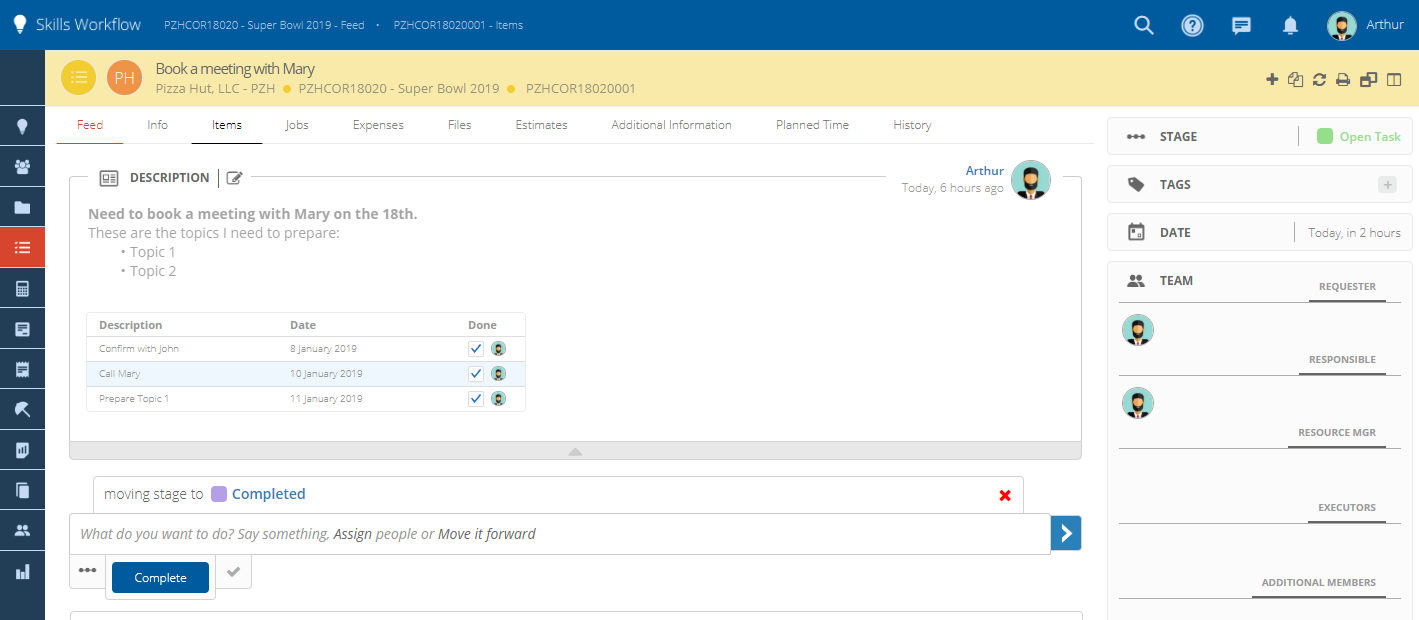Viewport: 1419px width, 620px height.
Task: Open the notifications bell in the top bar
Action: tap(1290, 25)
